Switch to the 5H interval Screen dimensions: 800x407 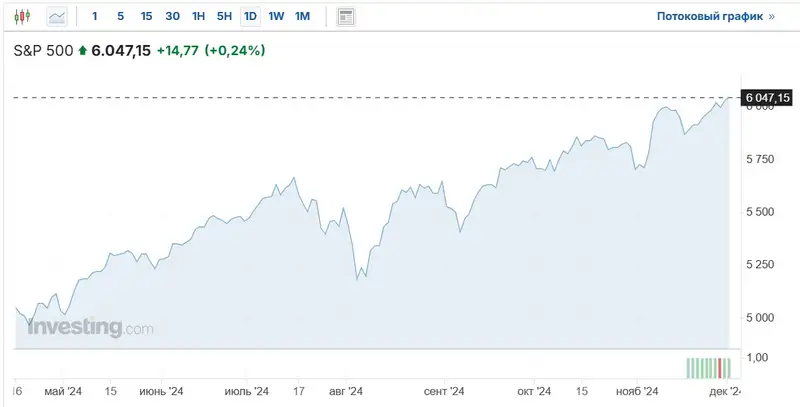tap(224, 17)
